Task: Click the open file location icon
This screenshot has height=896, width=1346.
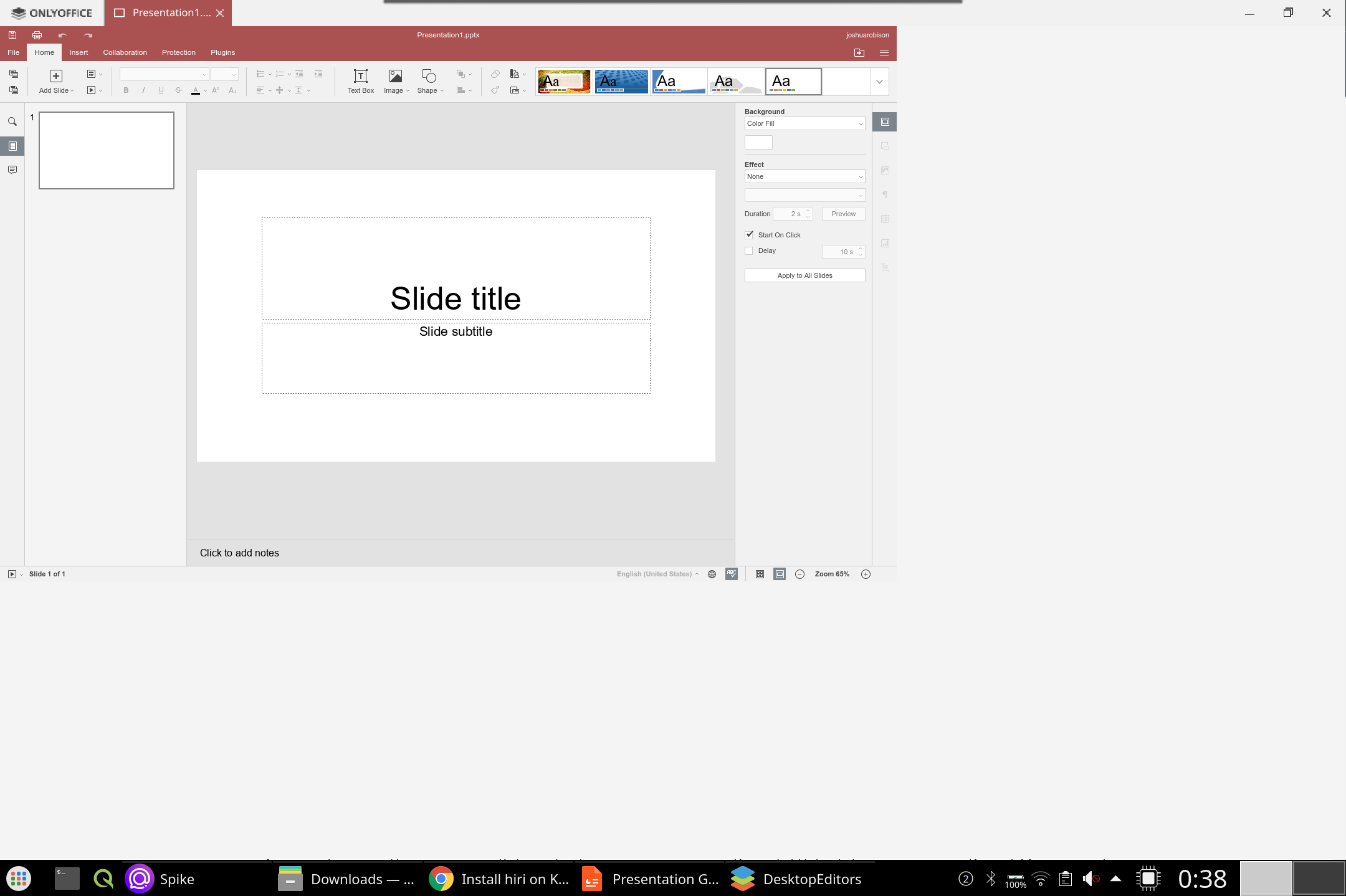Action: coord(859,52)
